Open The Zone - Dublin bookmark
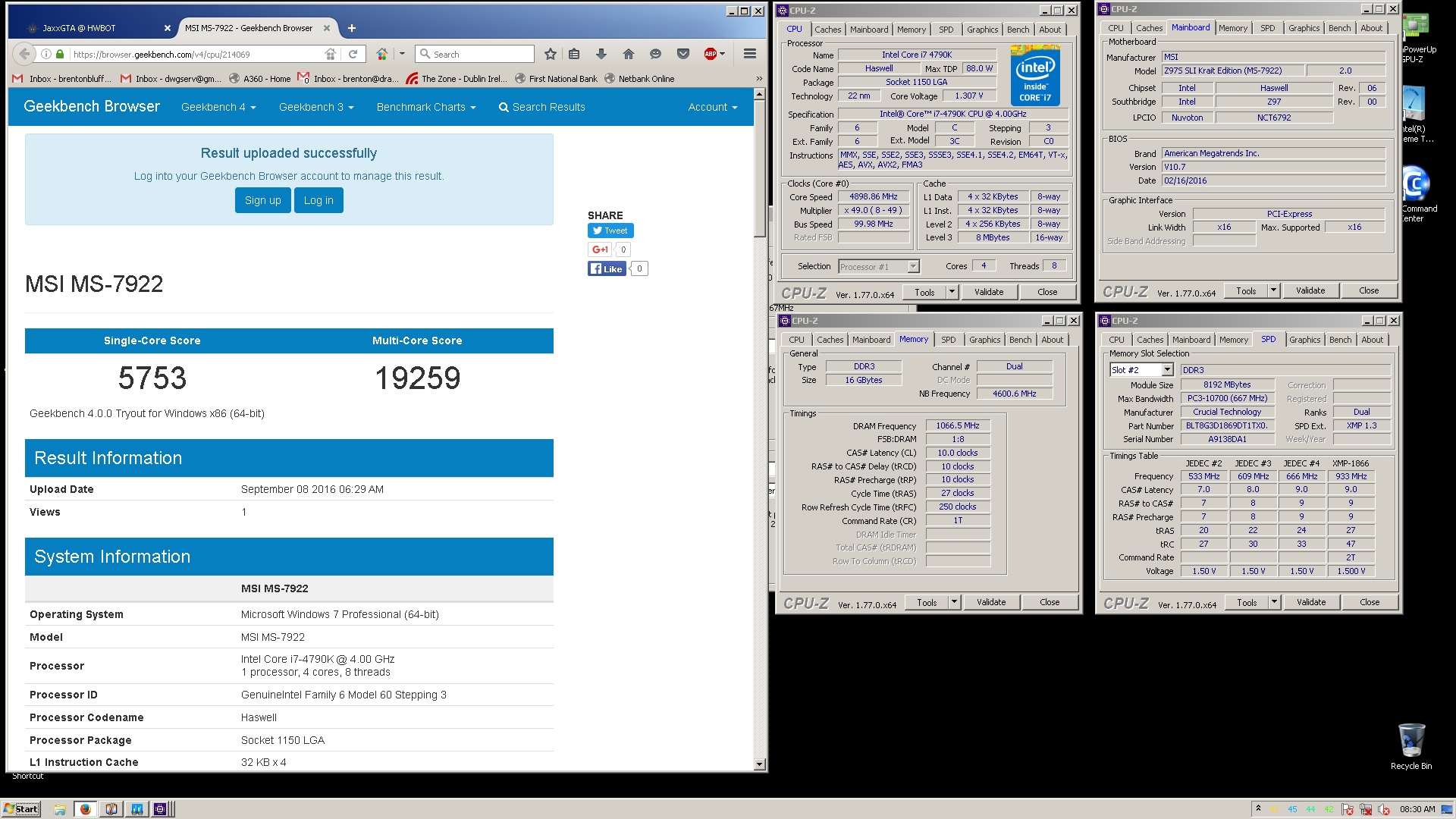Image resolution: width=1456 pixels, height=819 pixels. pos(457,79)
